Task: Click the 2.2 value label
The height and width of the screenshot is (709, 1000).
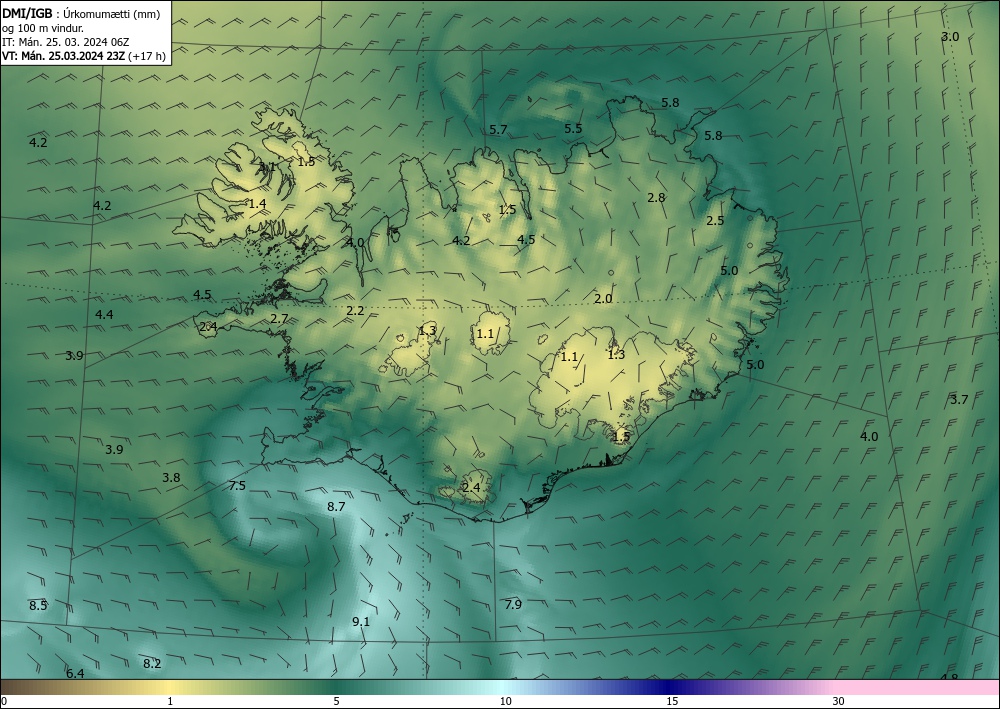Action: [355, 311]
